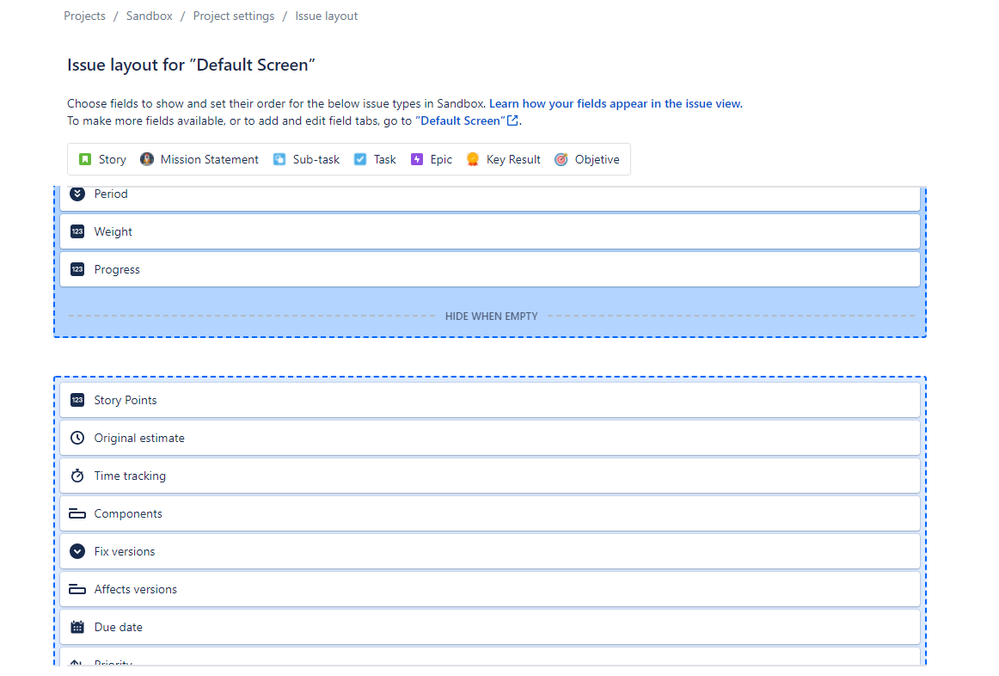Click the Sub-task label

[x=316, y=159]
